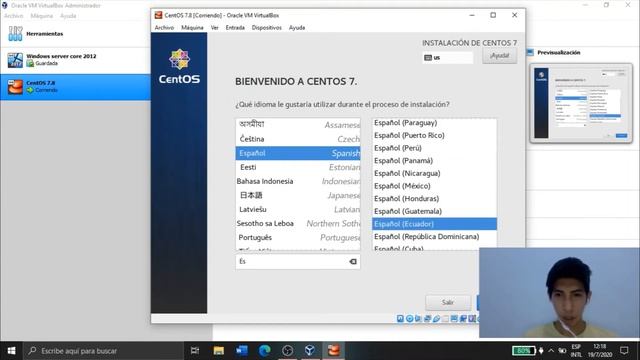Select Español (Puerto Rico) locale

434,135
